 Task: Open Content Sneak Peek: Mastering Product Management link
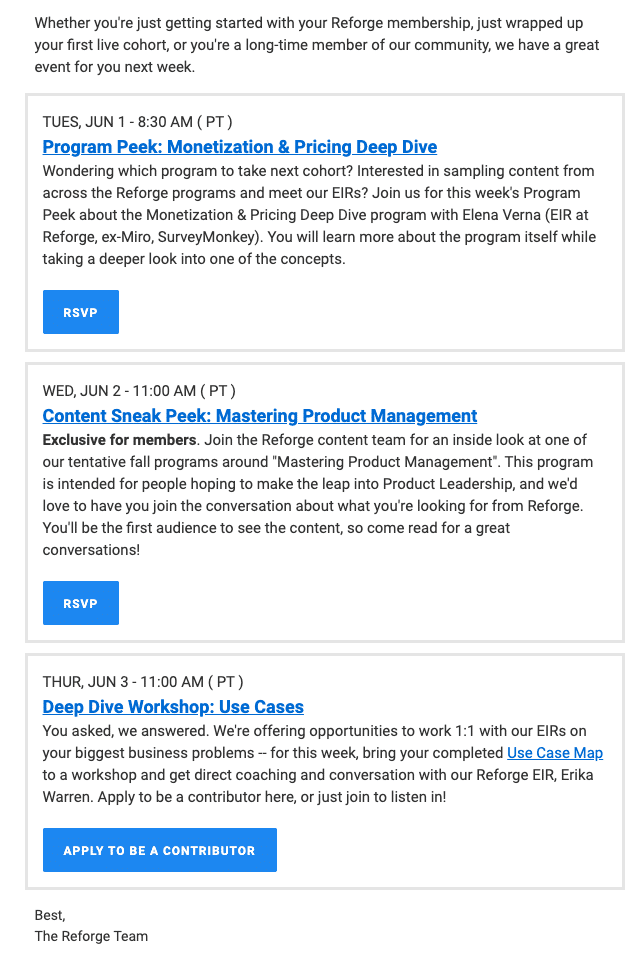tap(259, 416)
